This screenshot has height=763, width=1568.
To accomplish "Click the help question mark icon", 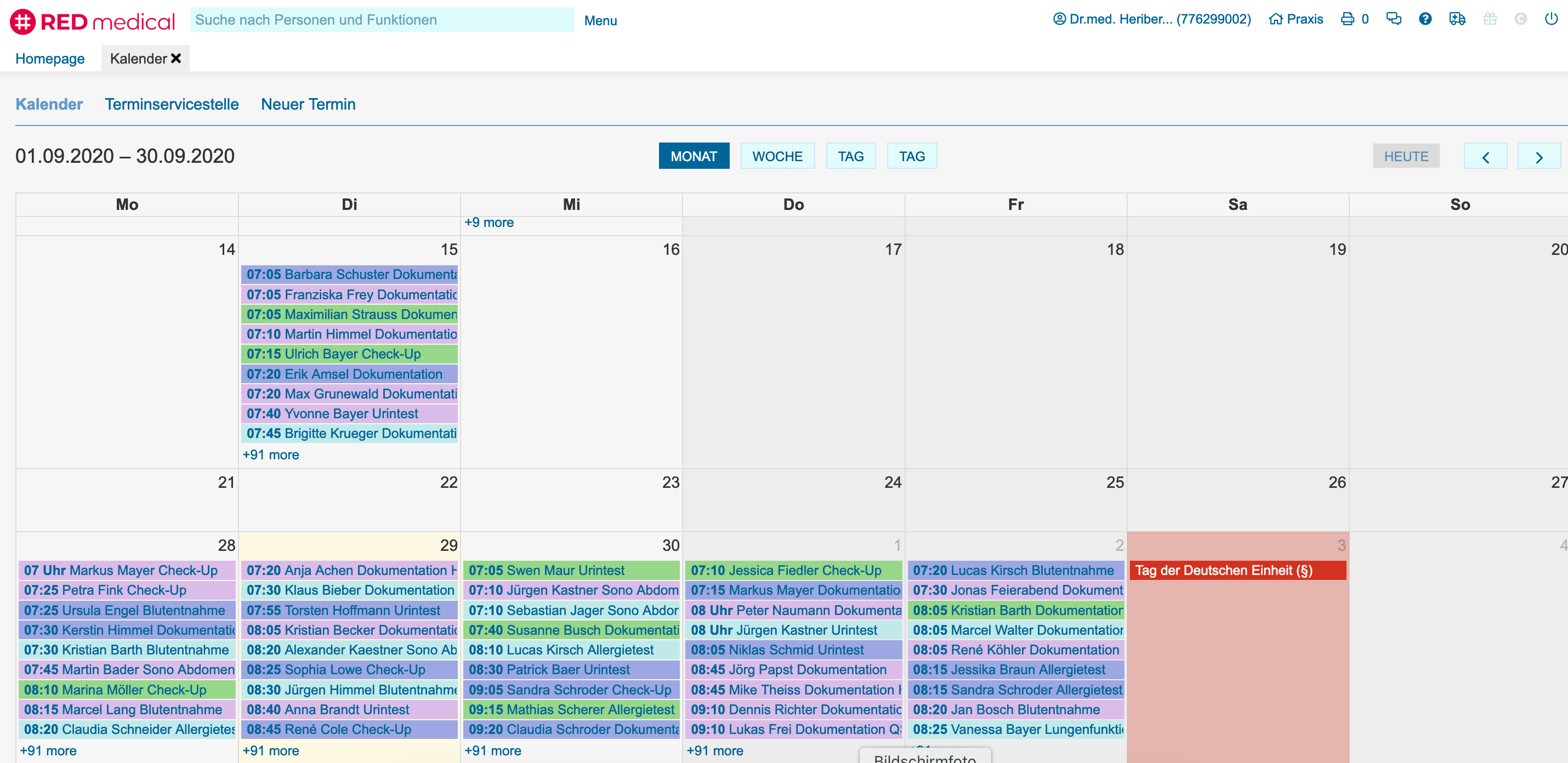I will pyautogui.click(x=1425, y=19).
